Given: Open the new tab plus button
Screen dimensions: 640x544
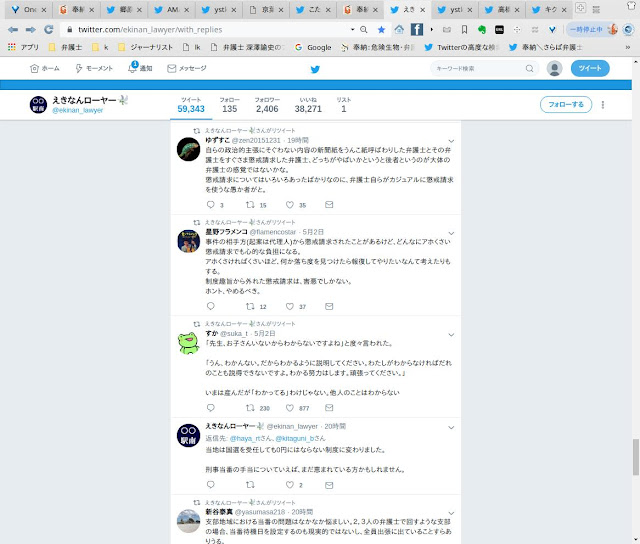Looking at the screenshot, I should [580, 7].
